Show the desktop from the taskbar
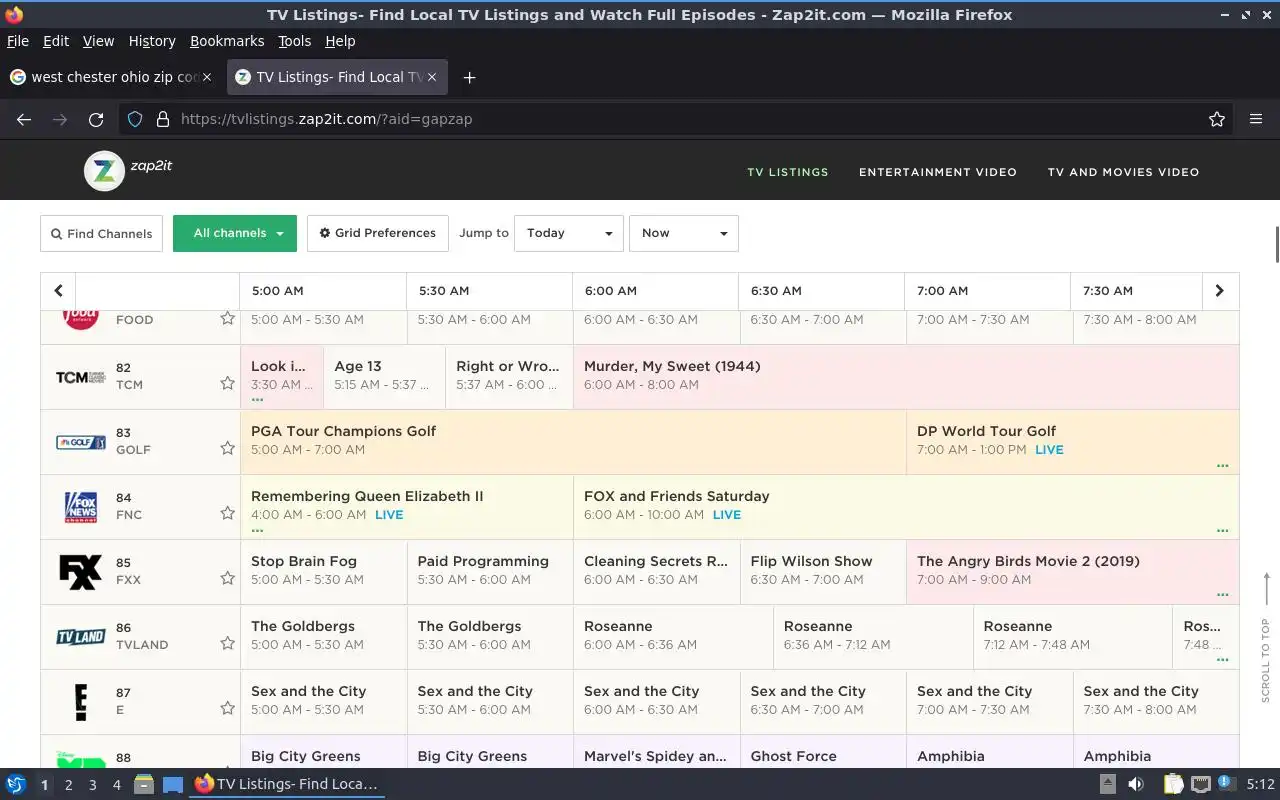 click(173, 784)
